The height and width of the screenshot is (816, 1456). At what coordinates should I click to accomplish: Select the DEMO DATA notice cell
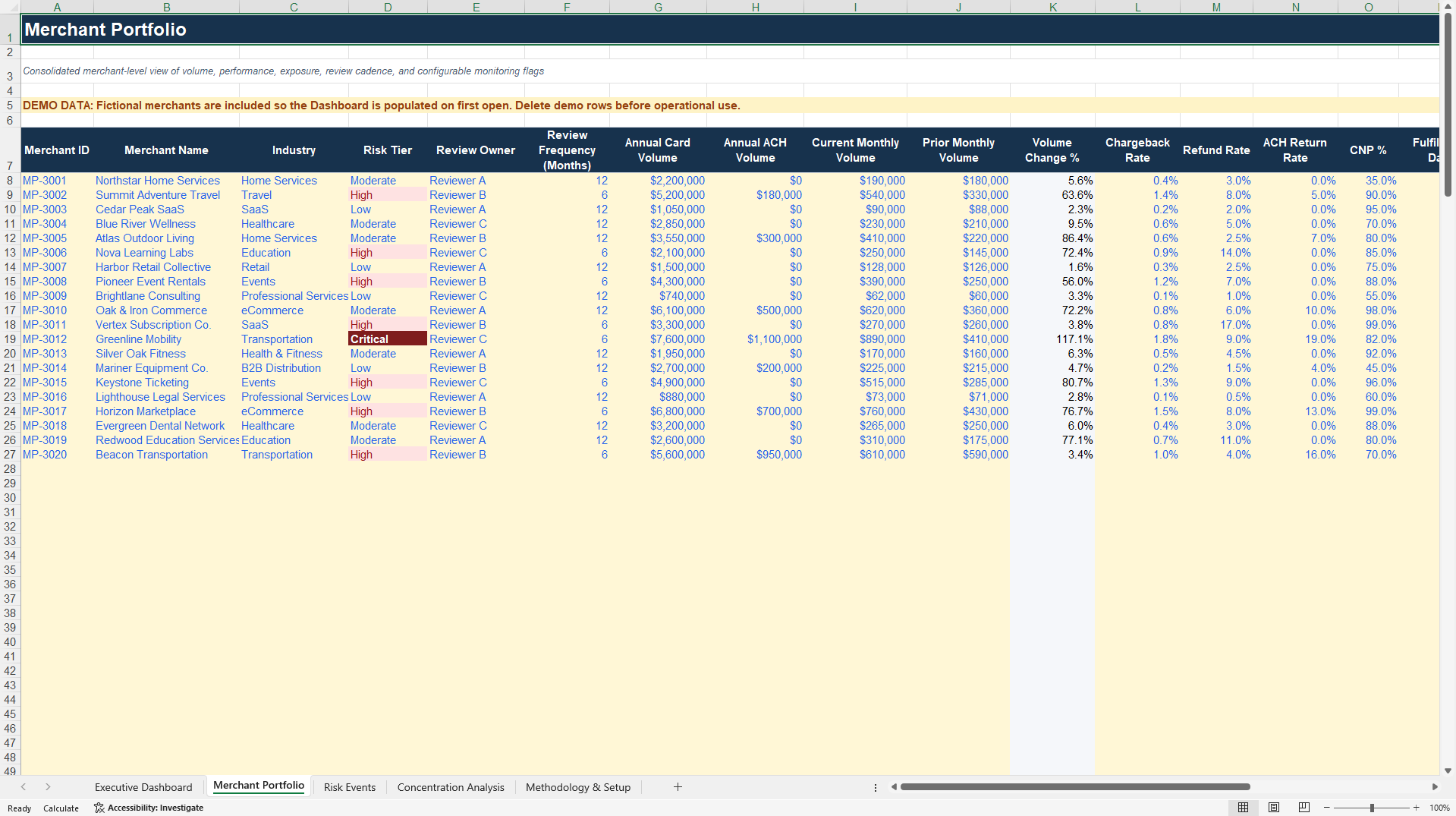[x=729, y=106]
